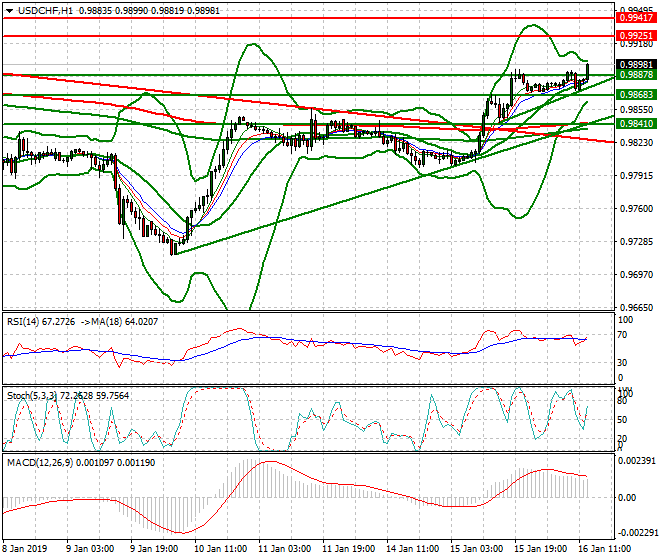Click the RSI scale value 30
Screen dimensions: 660x560
[x=623, y=363]
